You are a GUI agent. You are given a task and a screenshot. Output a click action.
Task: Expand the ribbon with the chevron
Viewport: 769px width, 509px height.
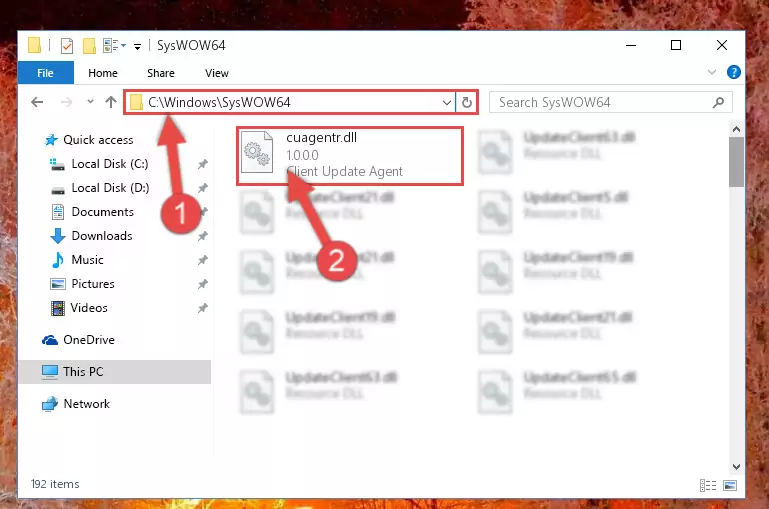(x=712, y=73)
